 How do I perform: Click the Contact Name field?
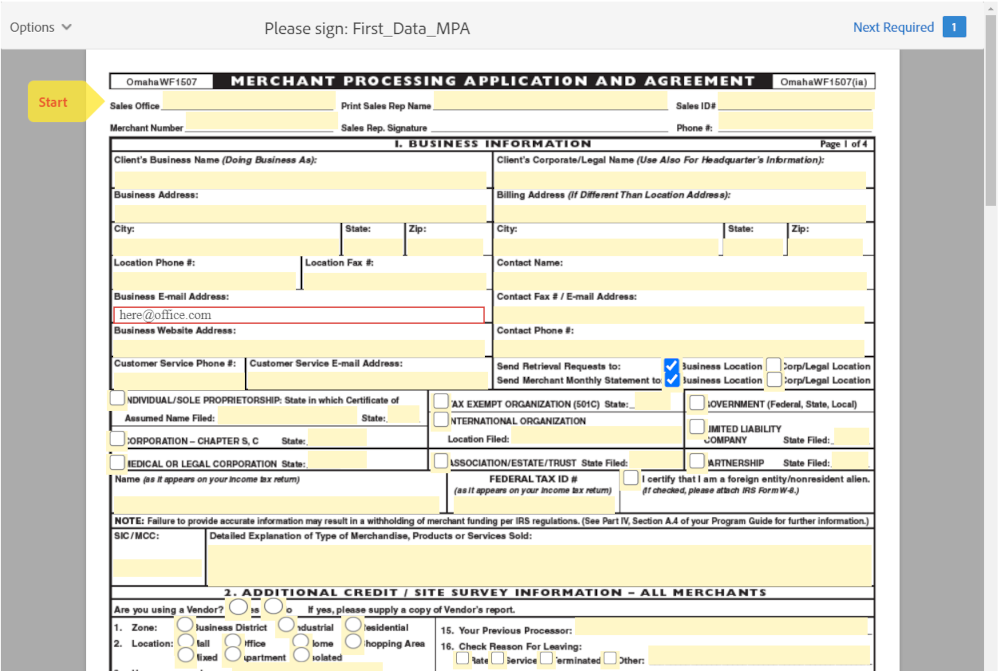pos(680,281)
